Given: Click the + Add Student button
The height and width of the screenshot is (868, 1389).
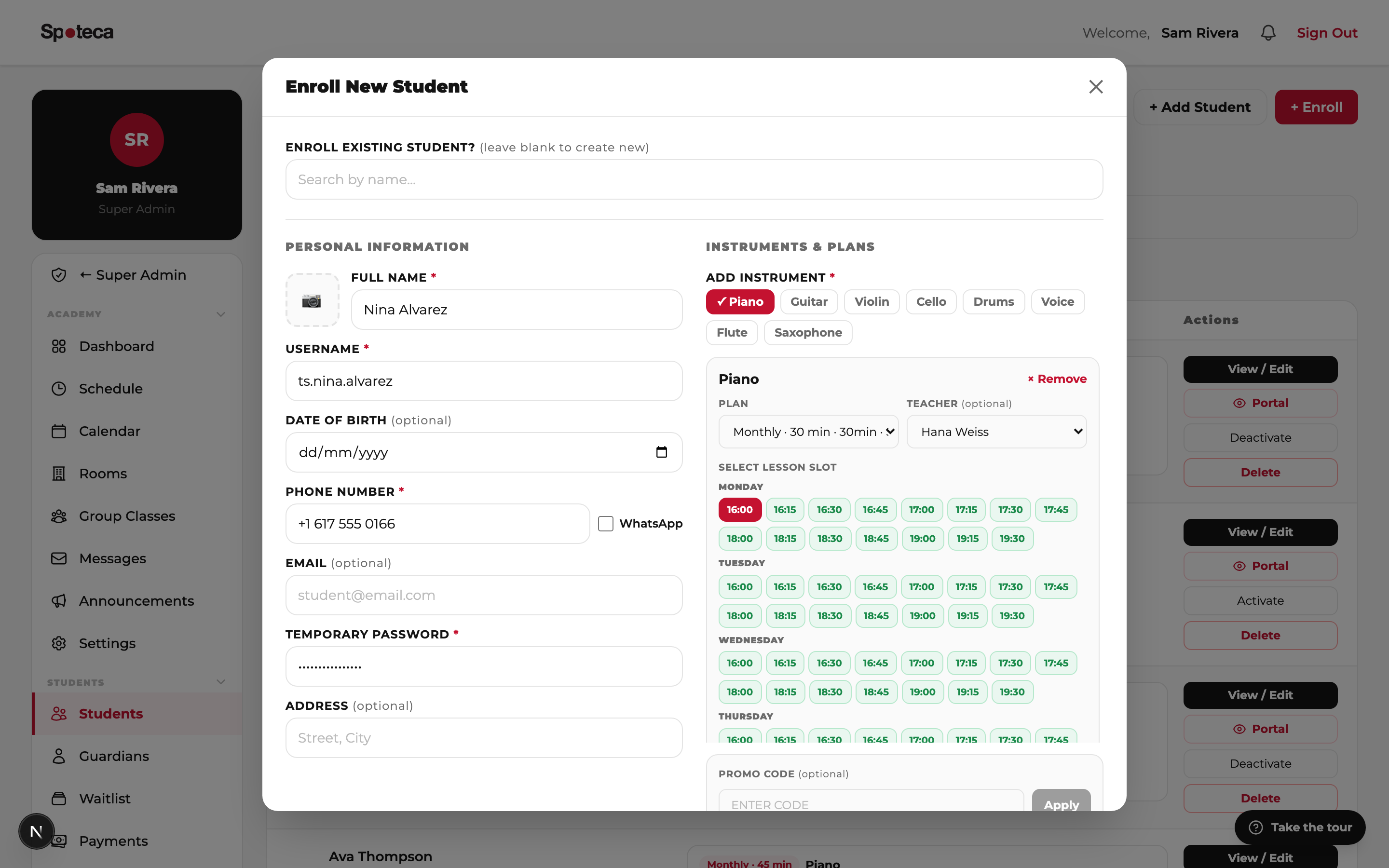Looking at the screenshot, I should [x=1199, y=107].
